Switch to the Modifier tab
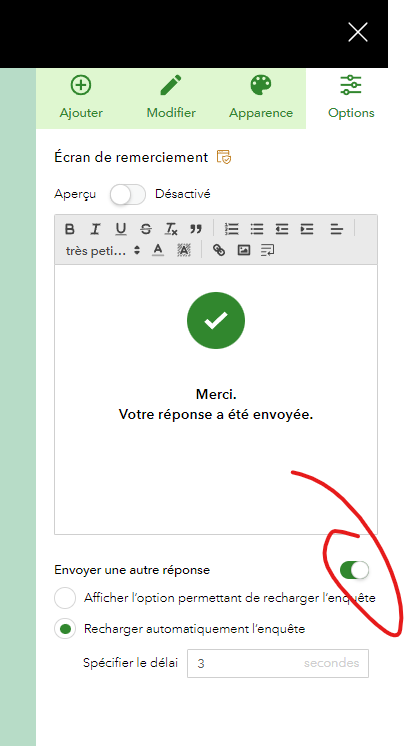The width and height of the screenshot is (406, 746). click(x=171, y=98)
